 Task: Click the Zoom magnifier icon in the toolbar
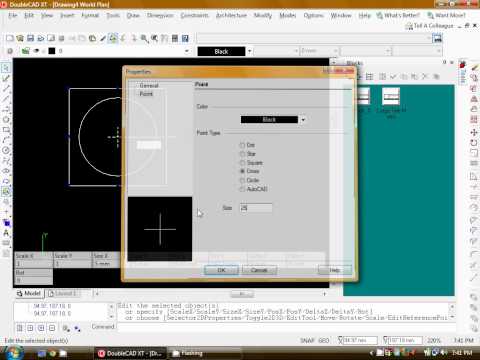(144, 38)
